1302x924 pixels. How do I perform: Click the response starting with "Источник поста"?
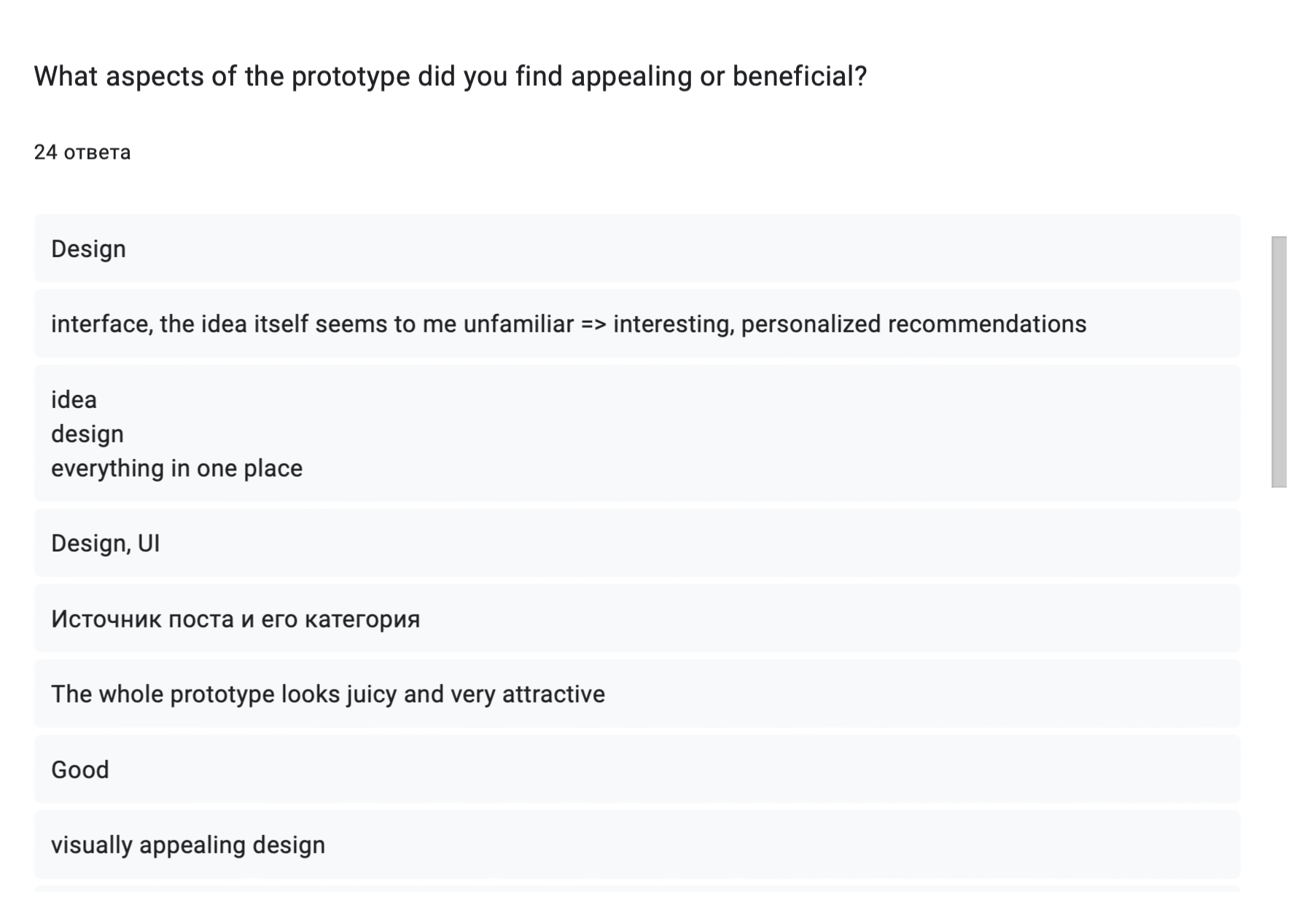pyautogui.click(x=235, y=619)
